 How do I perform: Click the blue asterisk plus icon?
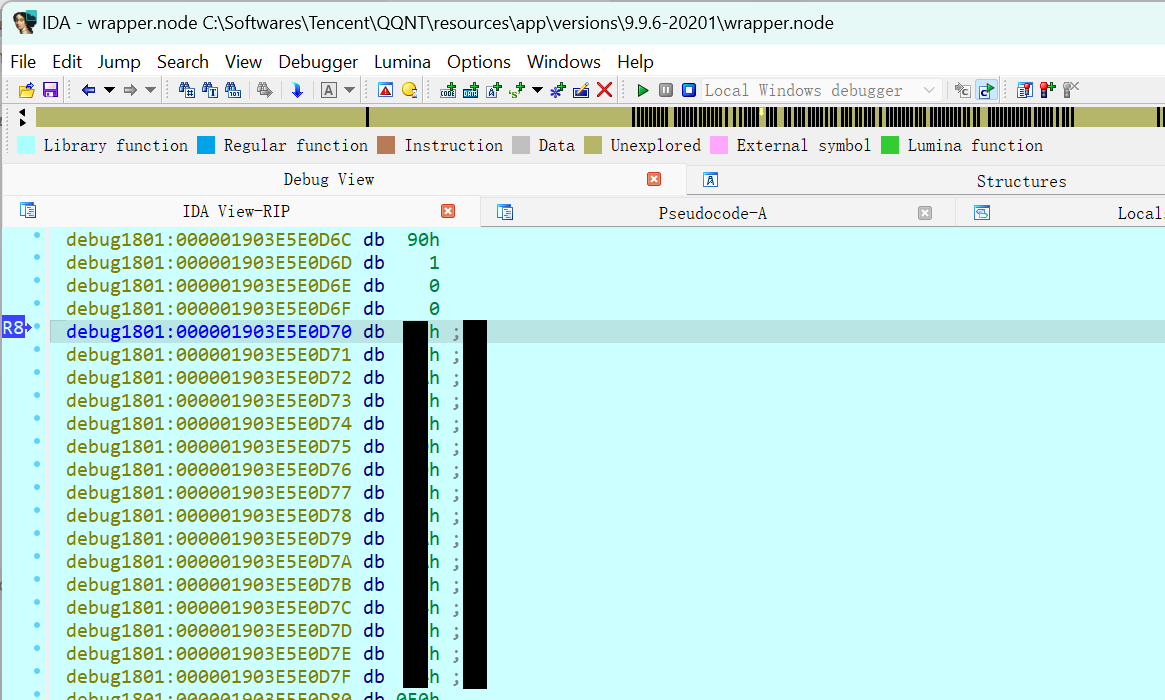click(x=558, y=91)
